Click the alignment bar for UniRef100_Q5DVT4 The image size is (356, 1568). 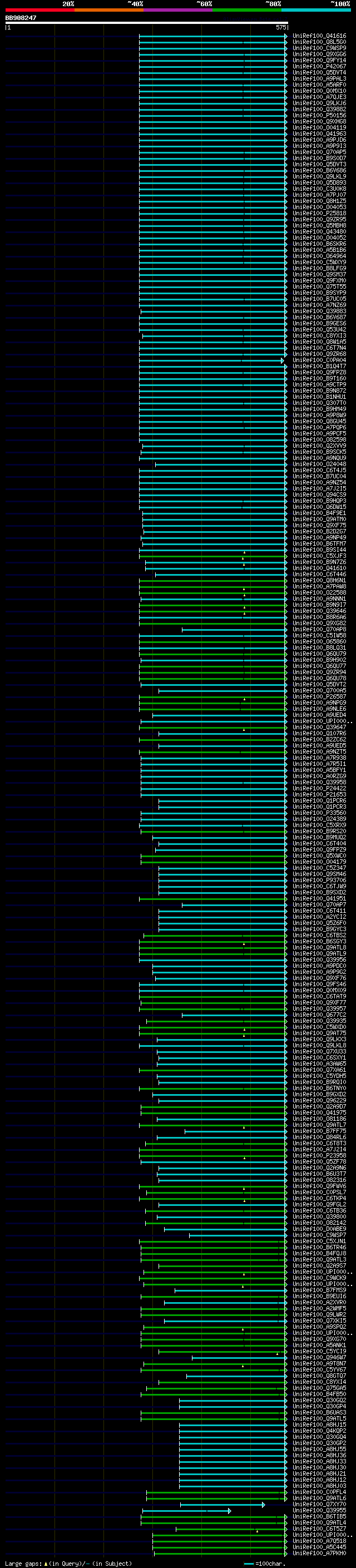point(213,73)
